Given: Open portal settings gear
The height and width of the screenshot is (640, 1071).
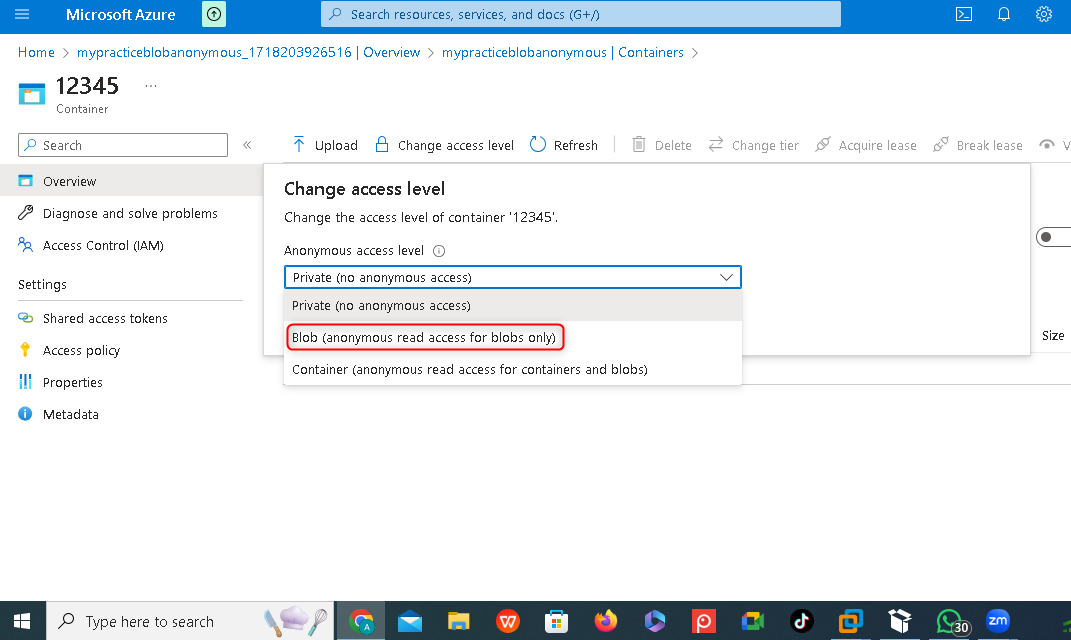Looking at the screenshot, I should [x=1044, y=14].
